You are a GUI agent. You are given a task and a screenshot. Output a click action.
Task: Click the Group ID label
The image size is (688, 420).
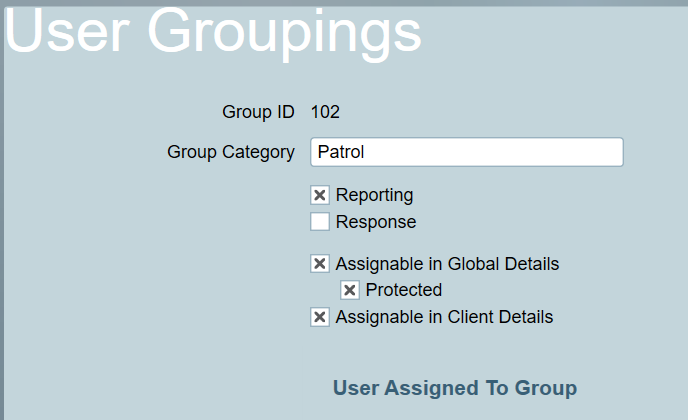[x=258, y=112]
